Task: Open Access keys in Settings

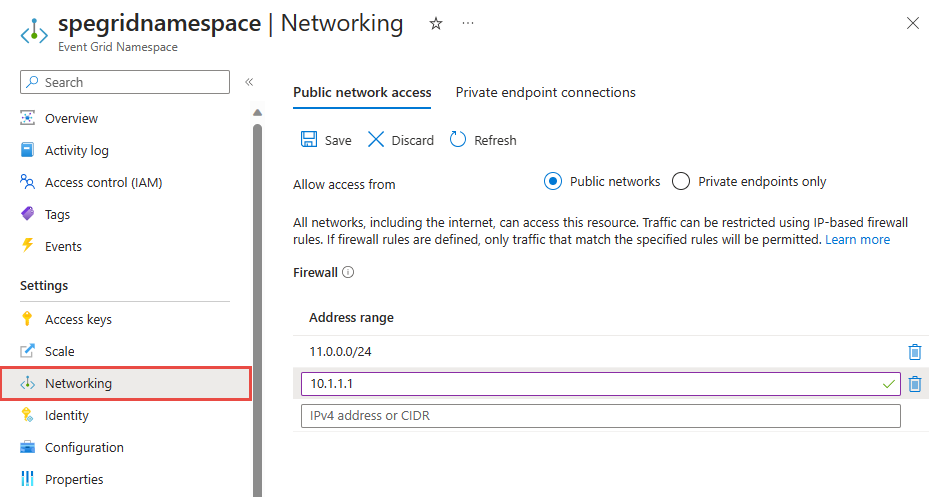Action: coord(78,320)
